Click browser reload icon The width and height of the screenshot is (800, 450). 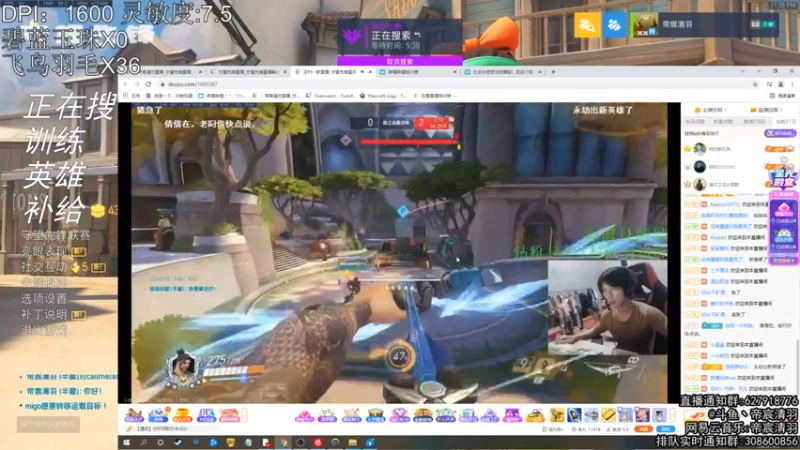coord(148,84)
